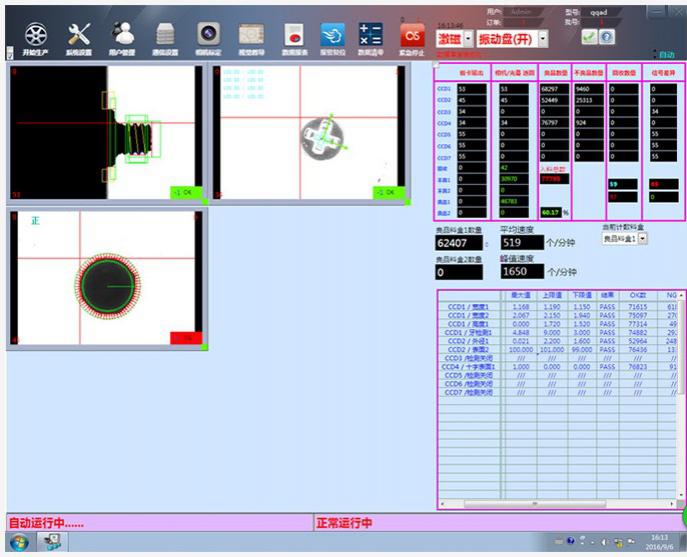The image size is (687, 557).
Task: Click the CCD4 row in results table
Action: coord(559,366)
